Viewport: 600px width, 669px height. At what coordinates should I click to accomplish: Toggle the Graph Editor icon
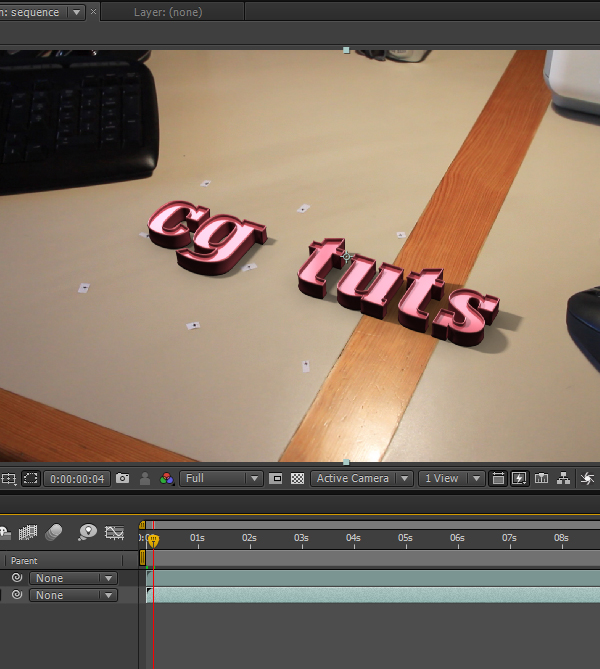tap(114, 532)
